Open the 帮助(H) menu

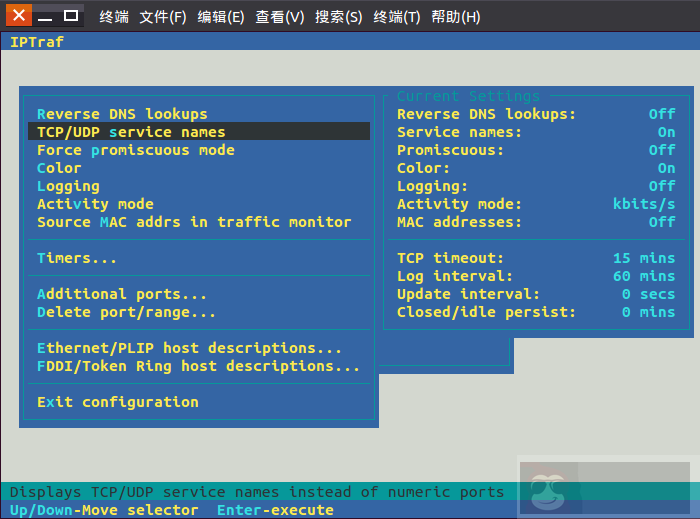pos(456,17)
